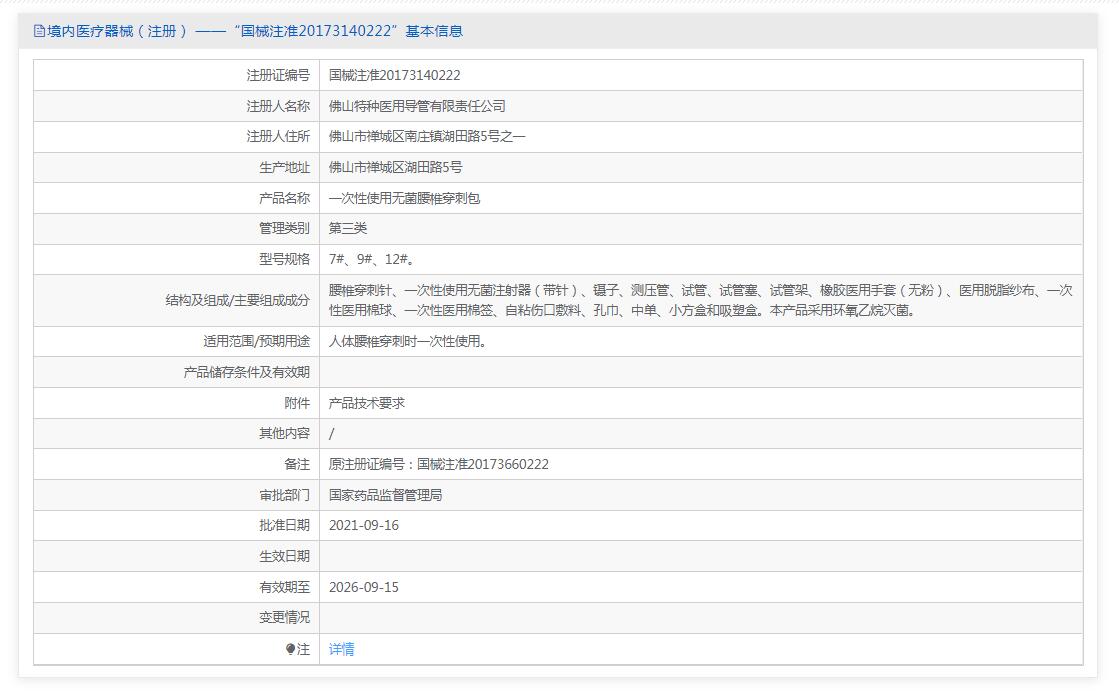Click the 管理类别 label
This screenshot has width=1119, height=694.
coord(285,228)
